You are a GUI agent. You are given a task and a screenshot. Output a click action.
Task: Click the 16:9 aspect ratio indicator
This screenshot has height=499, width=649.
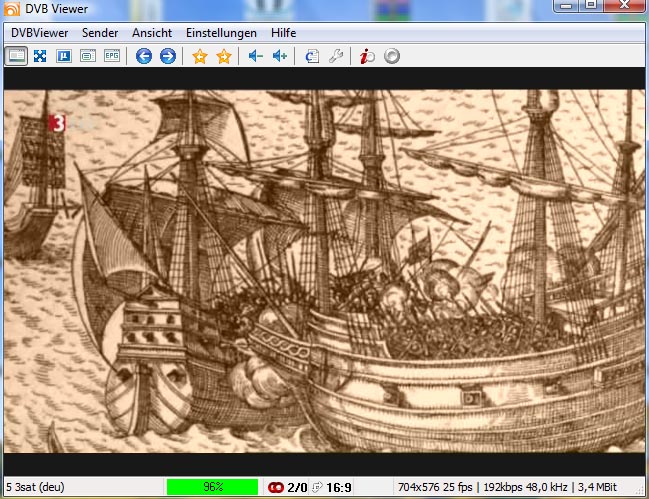point(339,487)
